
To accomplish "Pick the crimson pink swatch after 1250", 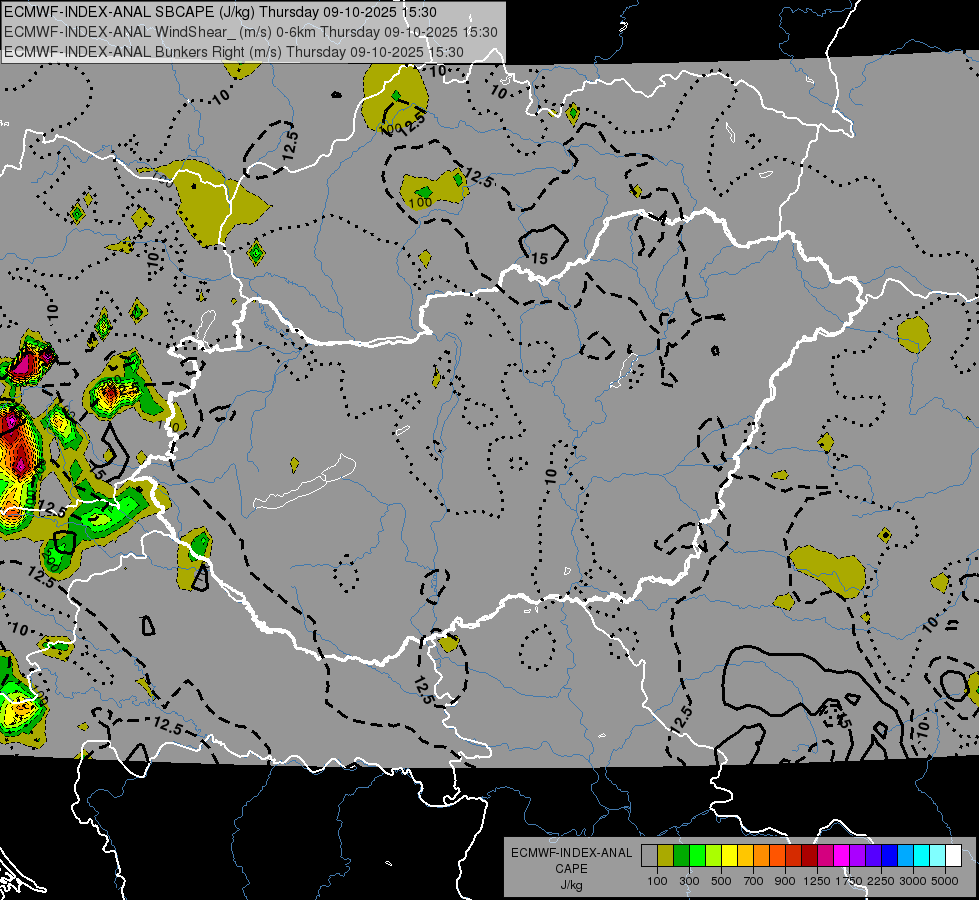I will [825, 856].
